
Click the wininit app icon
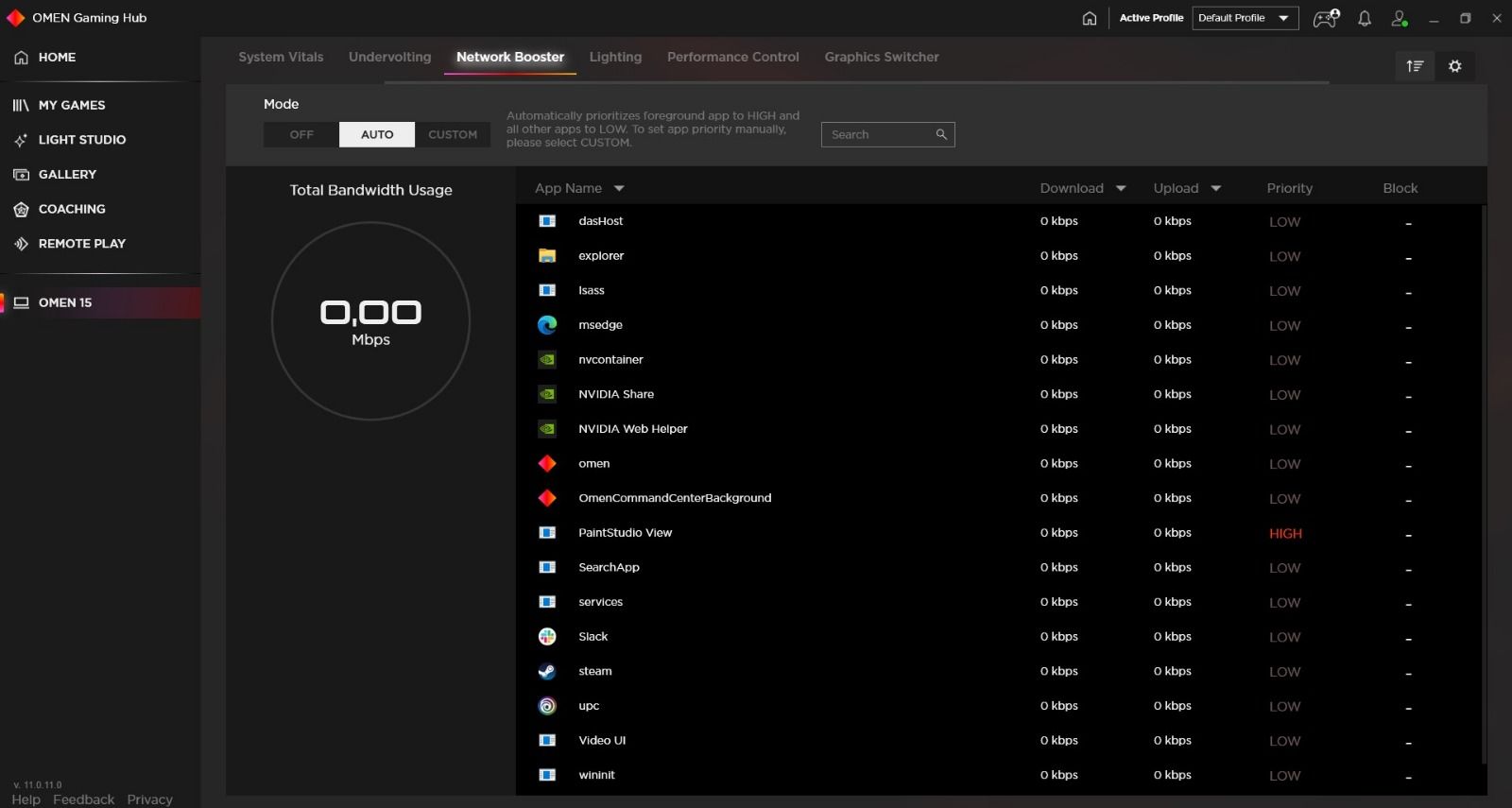(547, 775)
